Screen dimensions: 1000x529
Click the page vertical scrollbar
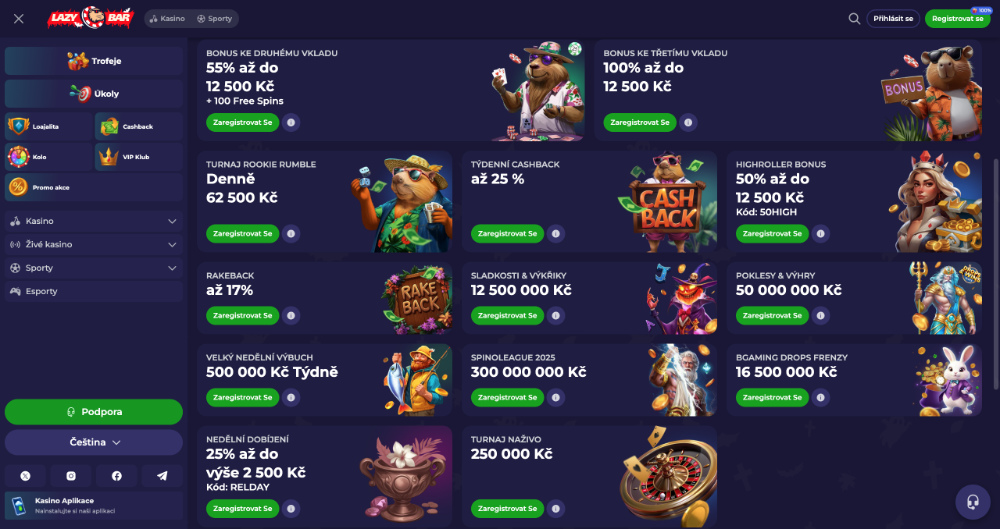(996, 274)
